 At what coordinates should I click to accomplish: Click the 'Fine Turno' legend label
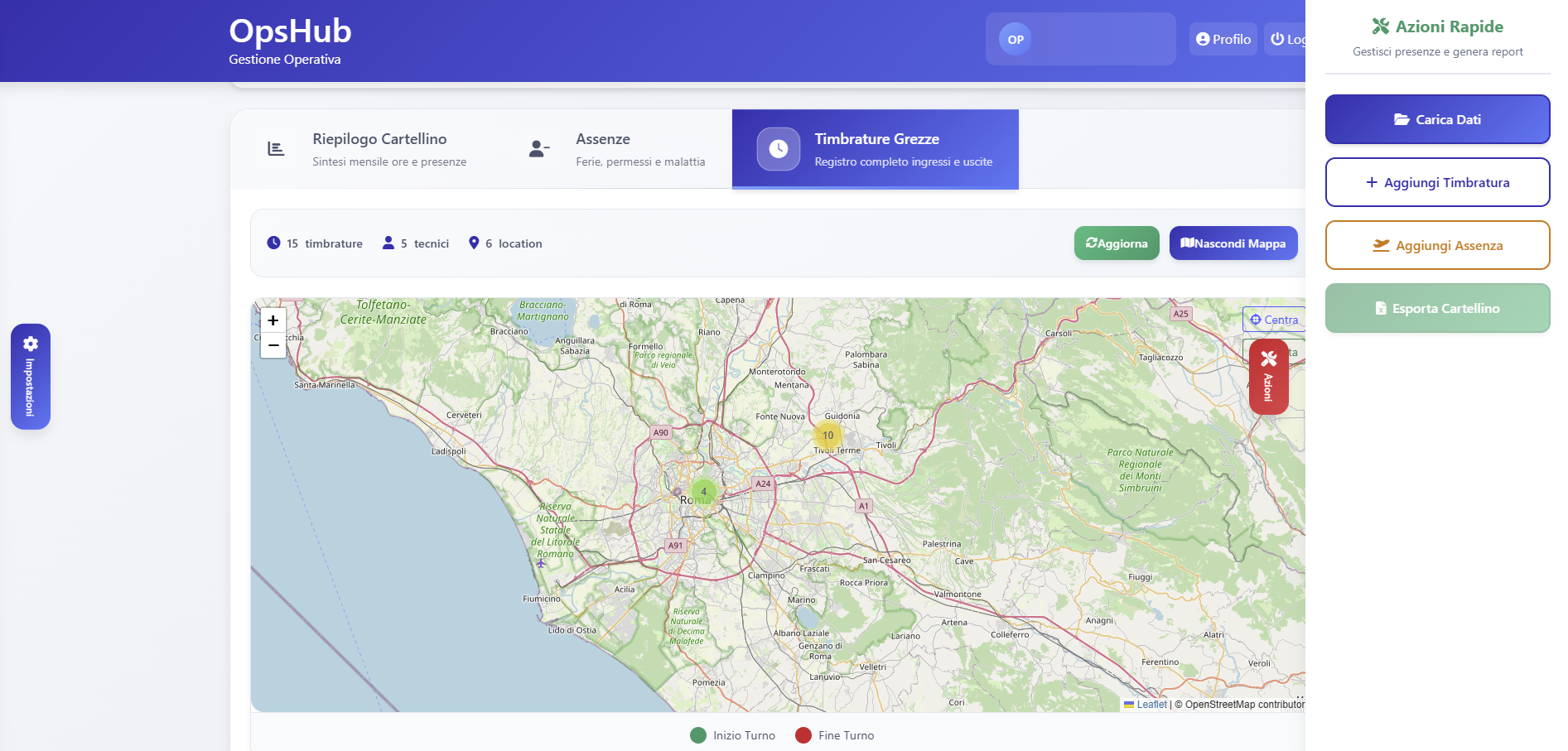[847, 735]
